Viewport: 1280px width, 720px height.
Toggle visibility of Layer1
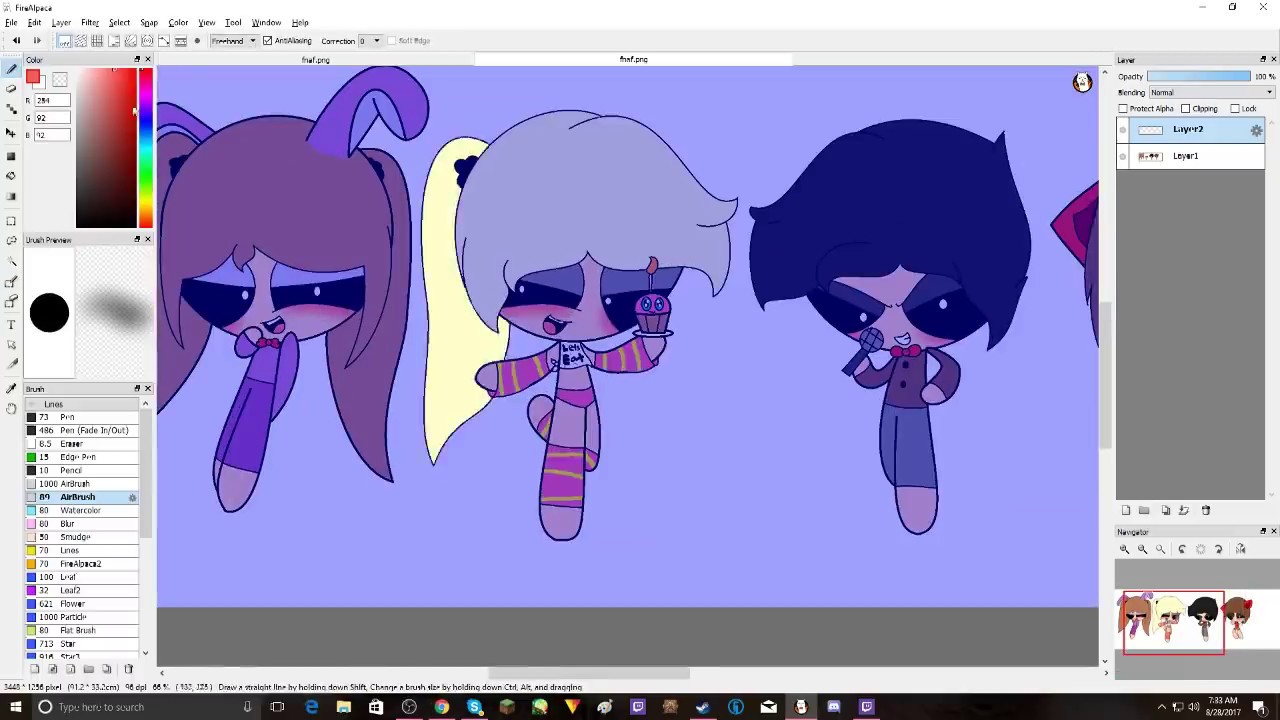click(1123, 156)
